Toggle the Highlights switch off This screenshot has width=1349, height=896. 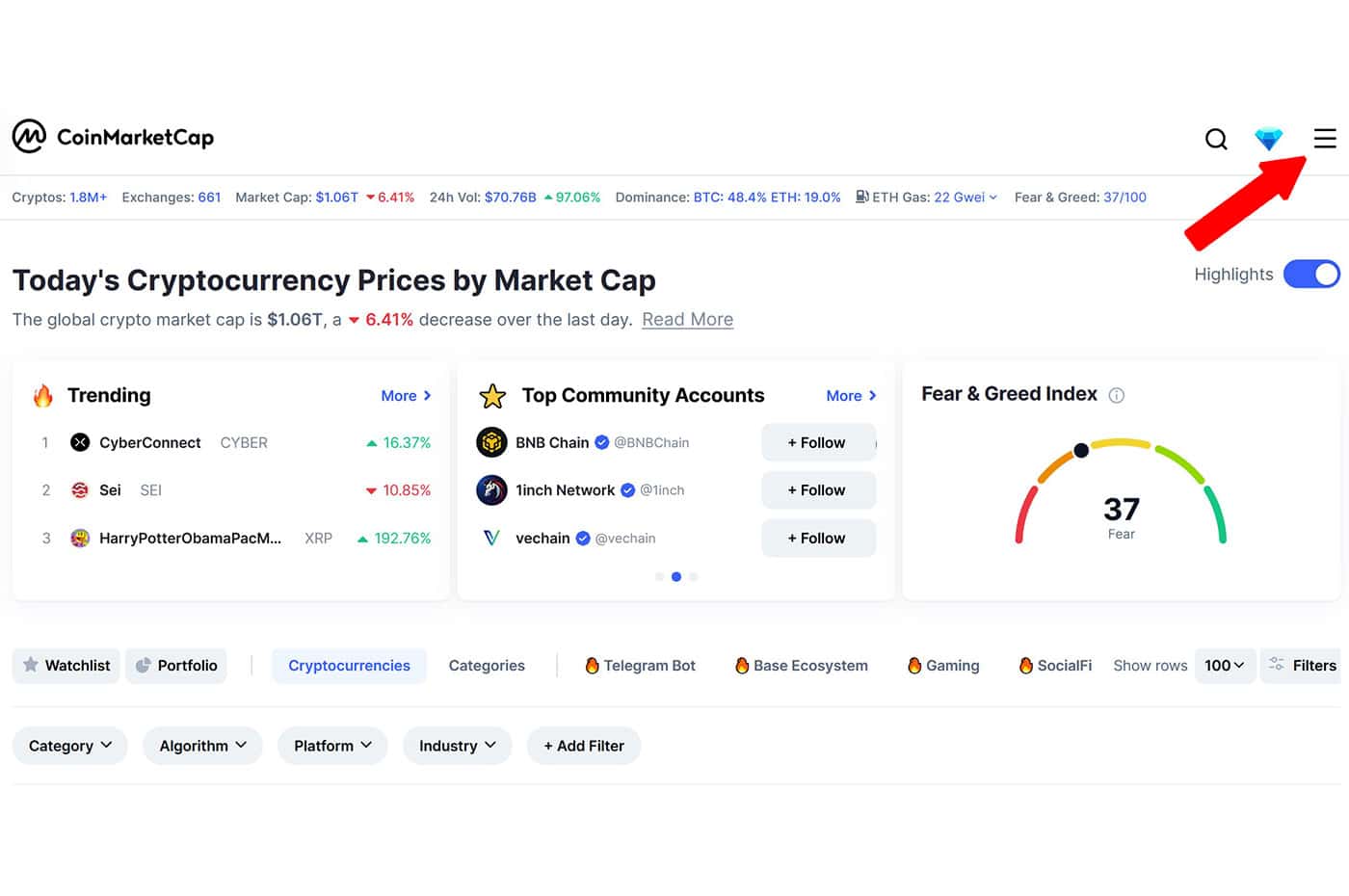point(1311,275)
